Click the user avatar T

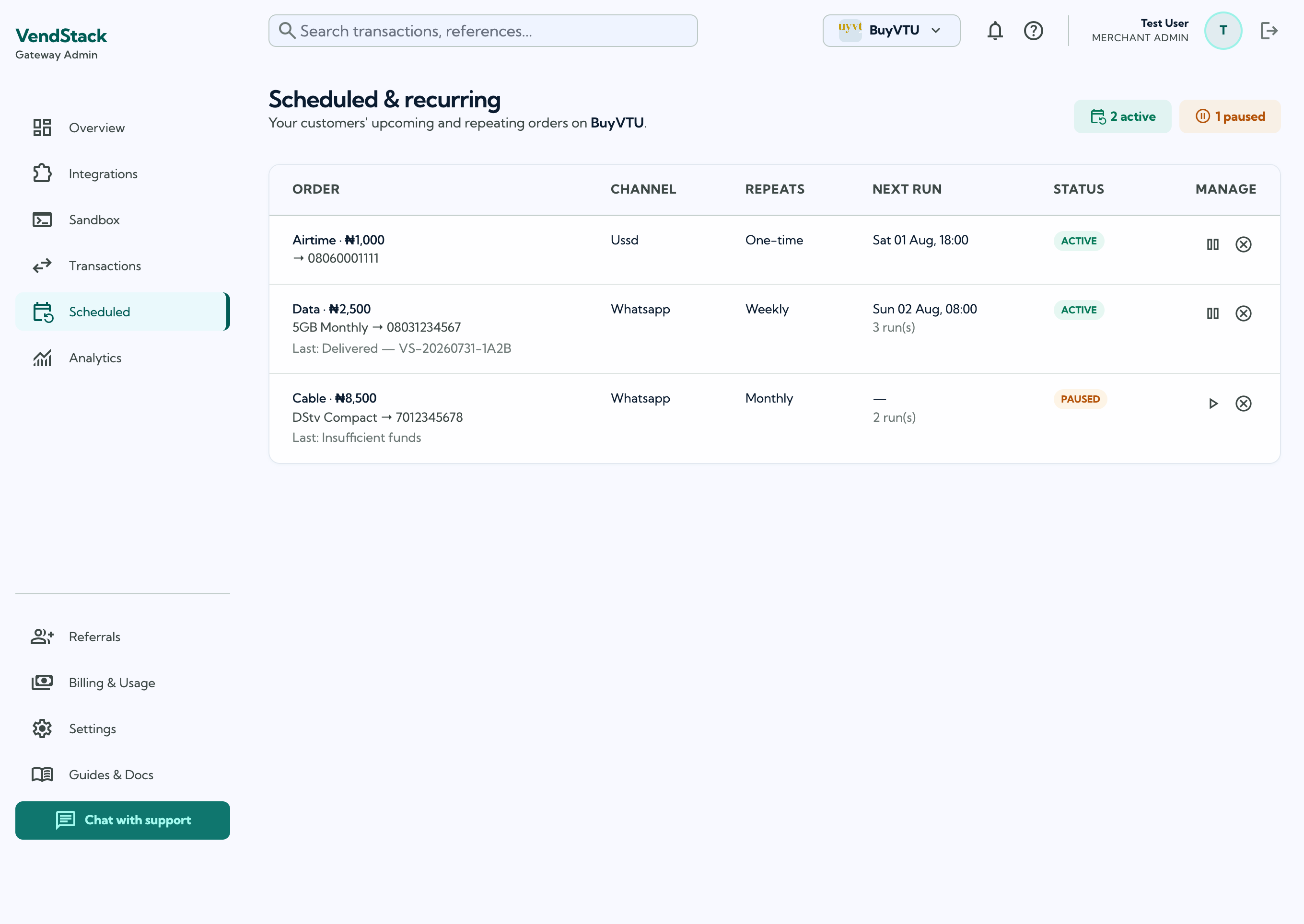click(1222, 31)
